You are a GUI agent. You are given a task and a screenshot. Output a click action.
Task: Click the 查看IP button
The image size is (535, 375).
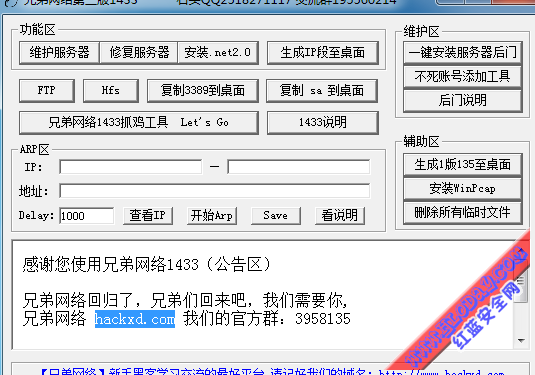pos(148,216)
